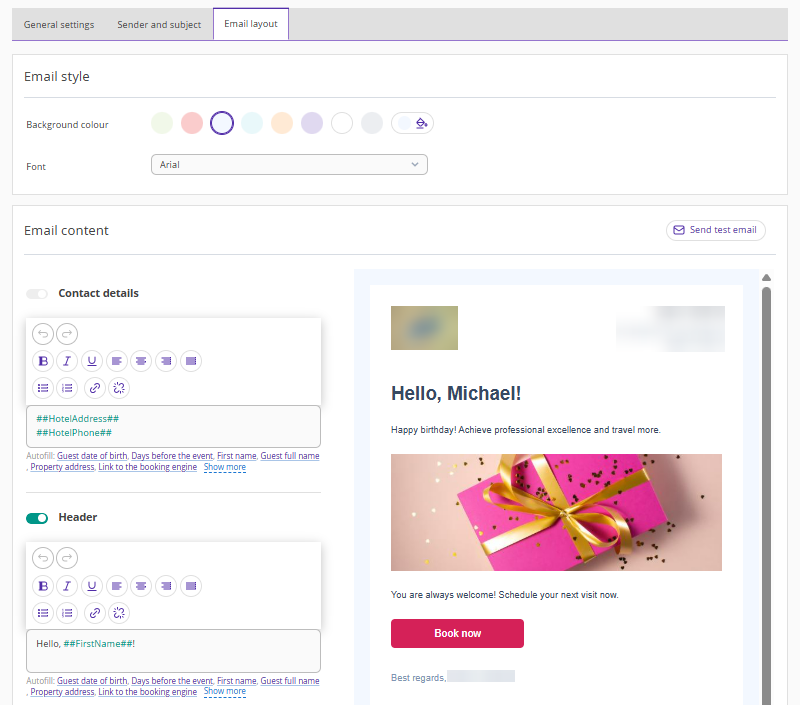Switch to Sender and subject tab
This screenshot has height=705, width=800.
pos(159,24)
